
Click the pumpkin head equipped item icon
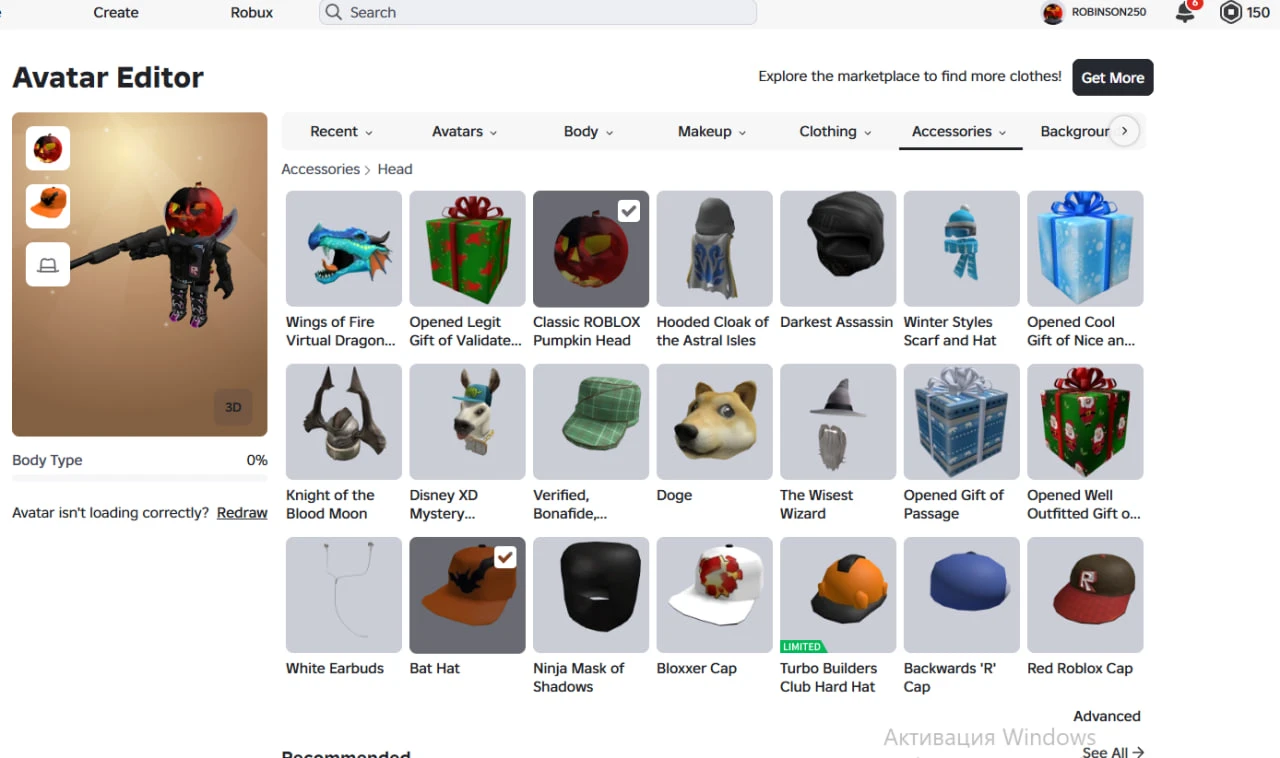click(x=48, y=148)
